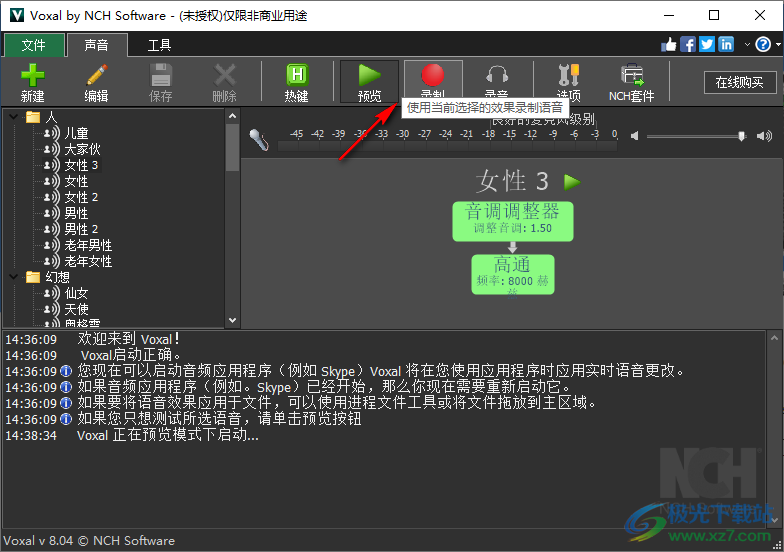Open the NCH套件 suite icon
This screenshot has height=552, width=784.
click(632, 76)
